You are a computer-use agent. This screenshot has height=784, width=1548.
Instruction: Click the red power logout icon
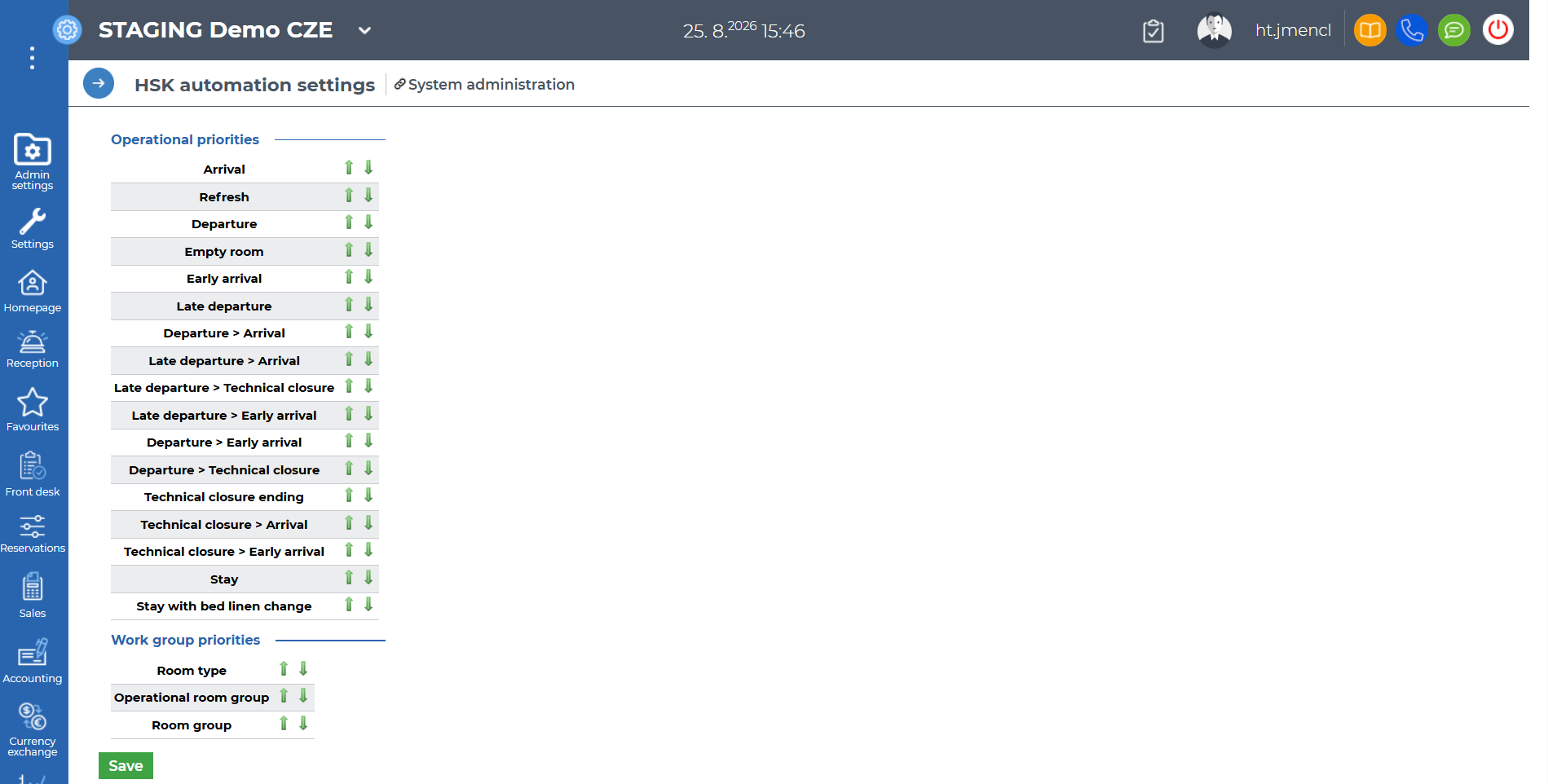[1497, 30]
